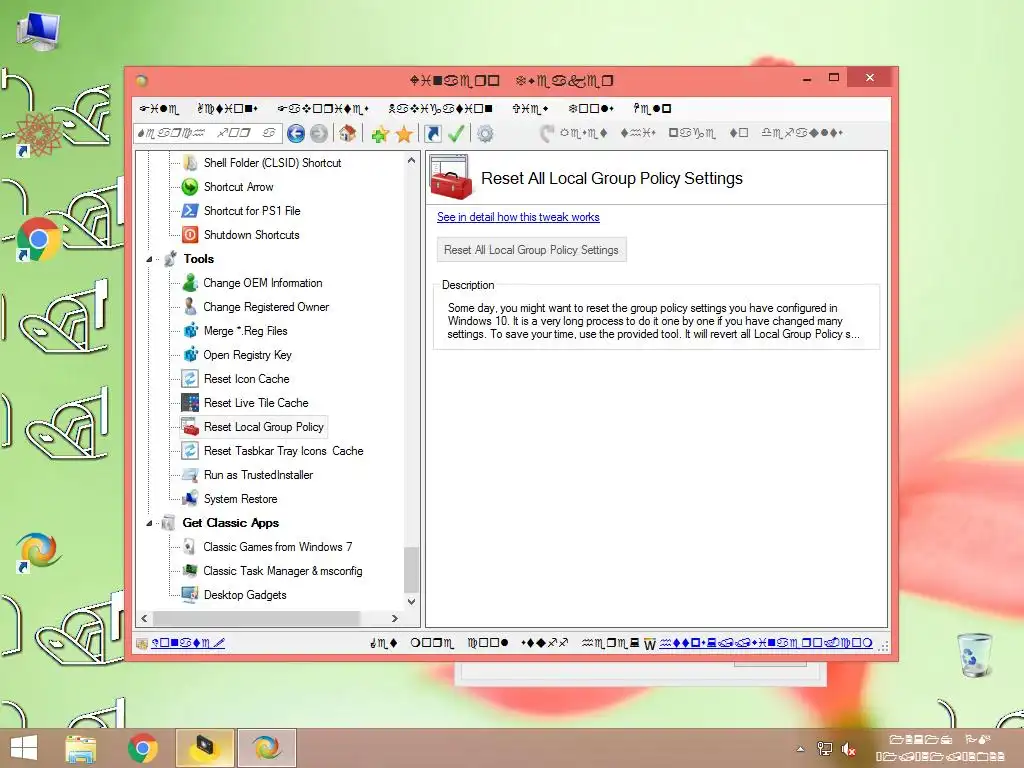Click the Classic Games from Windows 7 card icon
The width and height of the screenshot is (1024, 768).
pos(189,547)
